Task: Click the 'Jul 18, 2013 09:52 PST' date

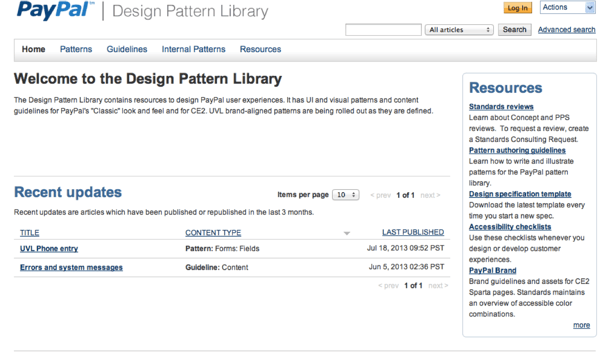Action: [x=405, y=248]
